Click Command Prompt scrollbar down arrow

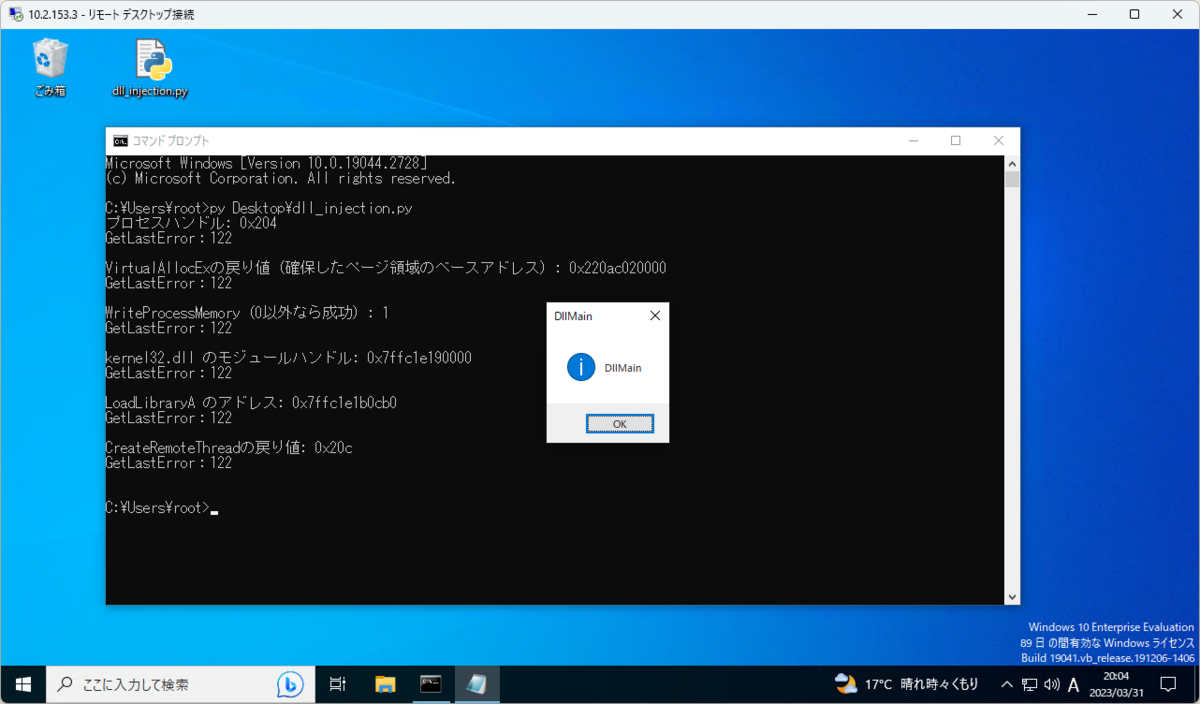(1012, 596)
